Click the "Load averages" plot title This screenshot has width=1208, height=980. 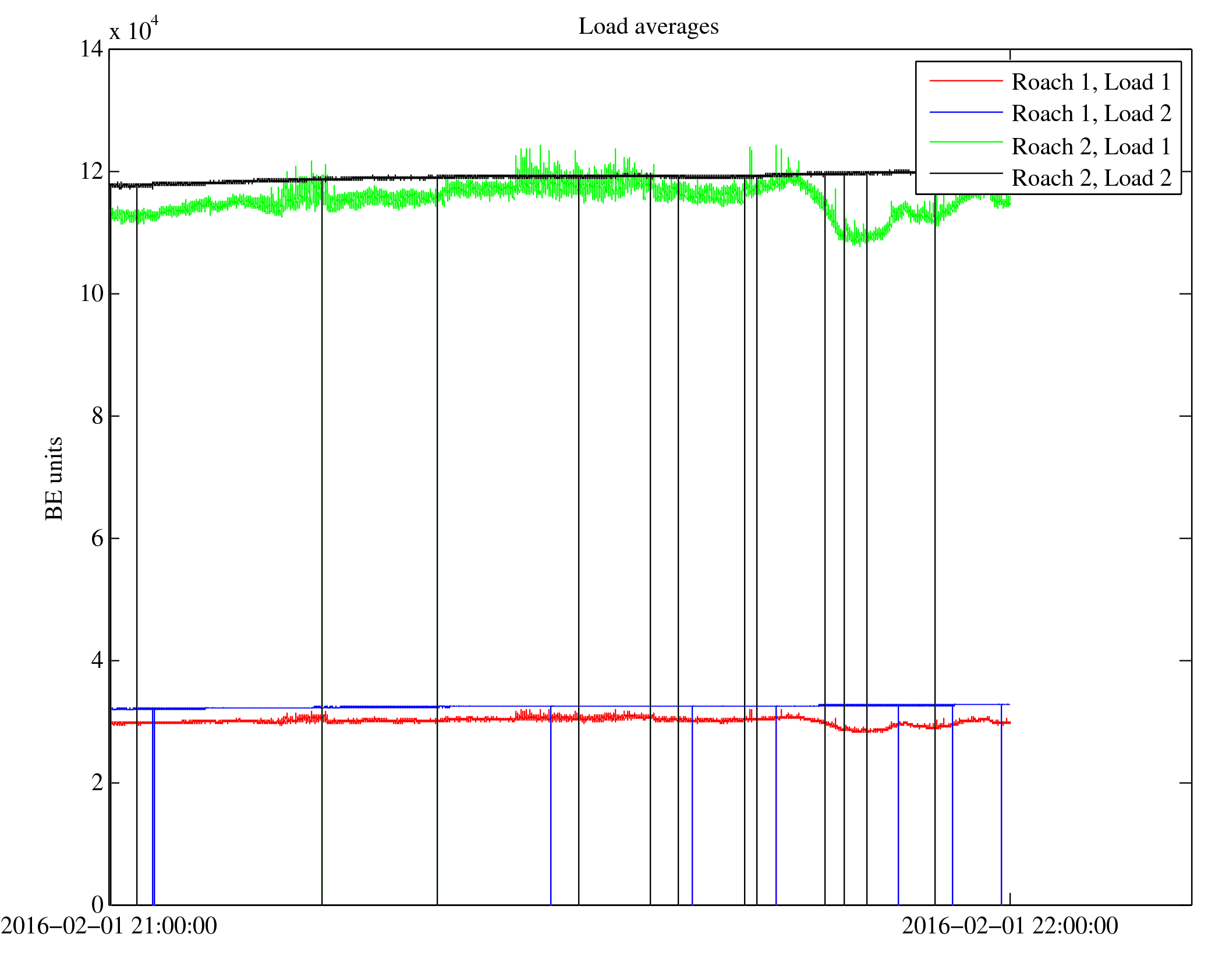click(648, 27)
